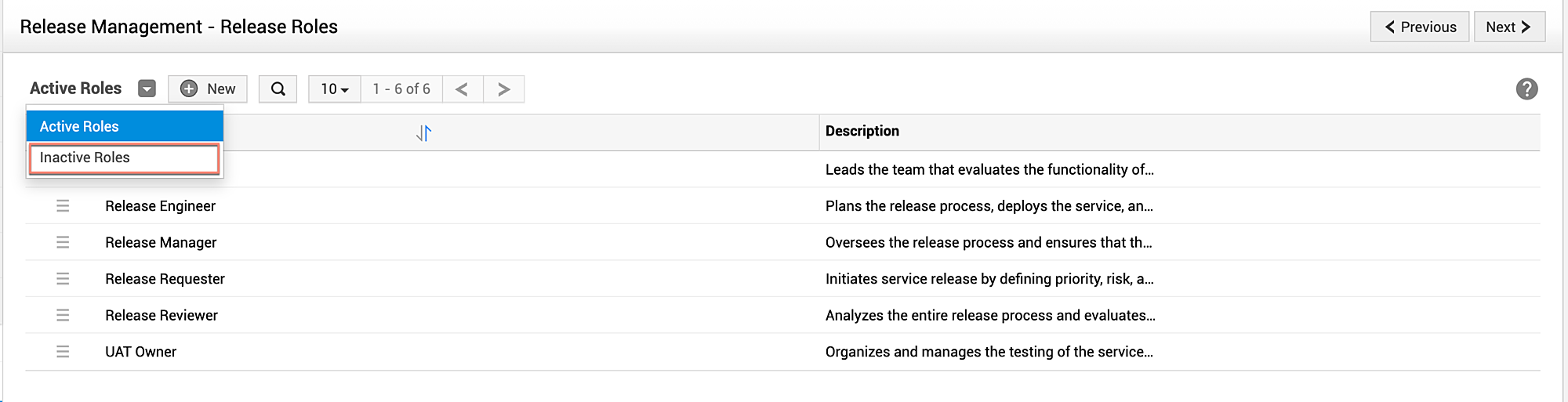This screenshot has height=402, width=1568.
Task: Go to previous page of roles
Action: [463, 89]
